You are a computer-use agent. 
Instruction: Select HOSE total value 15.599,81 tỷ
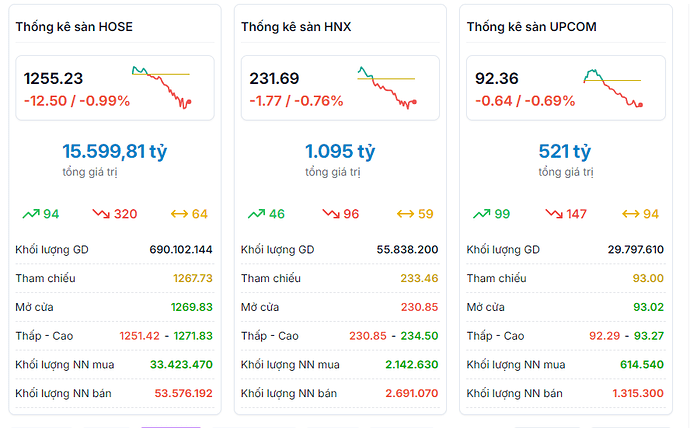(x=115, y=152)
